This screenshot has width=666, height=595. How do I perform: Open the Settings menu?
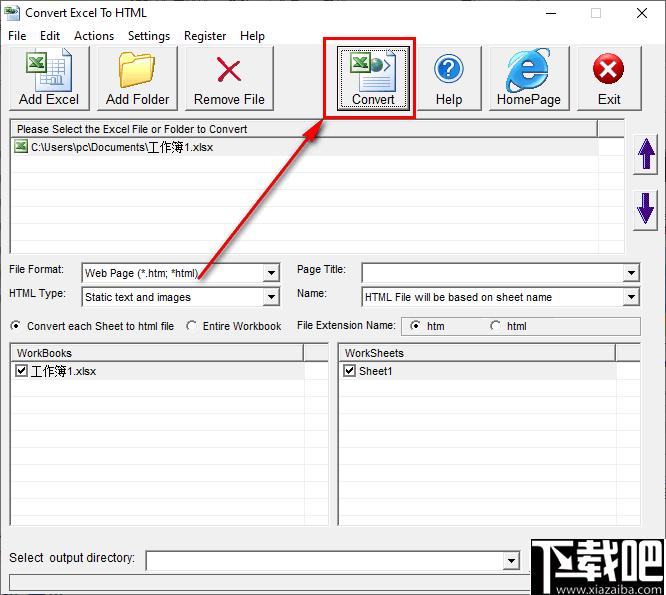coord(149,36)
